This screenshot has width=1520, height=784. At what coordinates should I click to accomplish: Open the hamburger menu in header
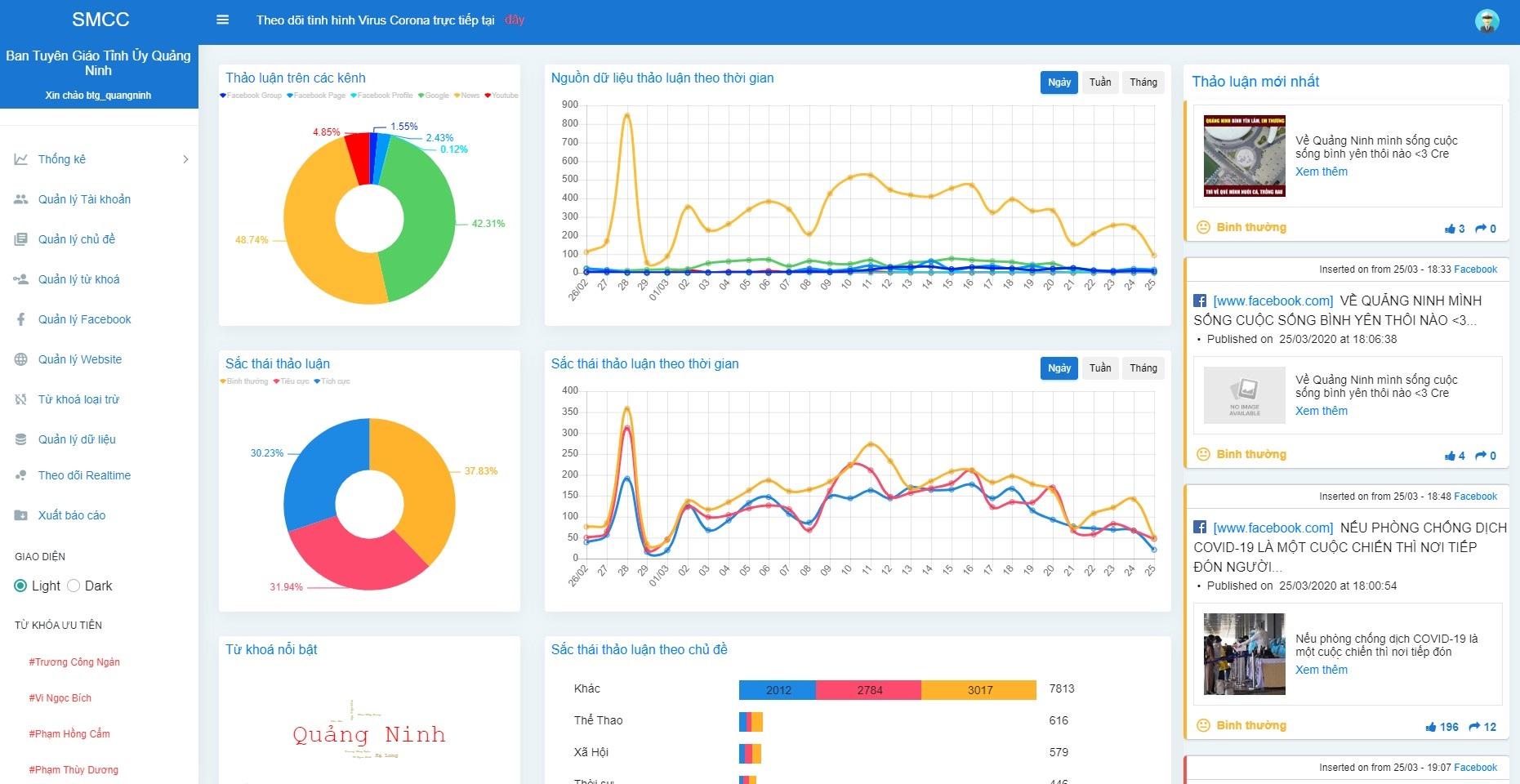coord(222,20)
